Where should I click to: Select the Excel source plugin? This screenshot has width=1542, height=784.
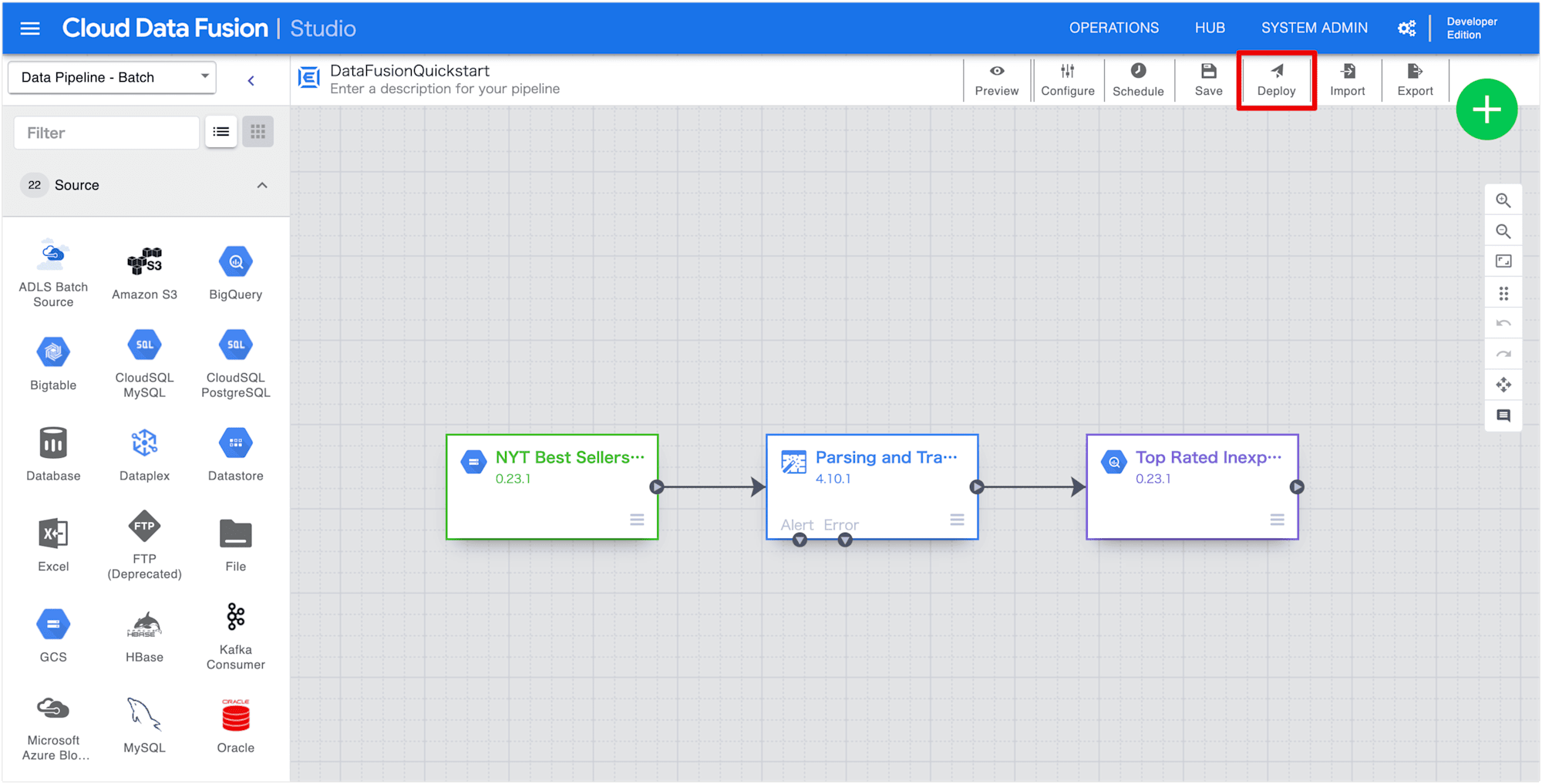pos(53,545)
